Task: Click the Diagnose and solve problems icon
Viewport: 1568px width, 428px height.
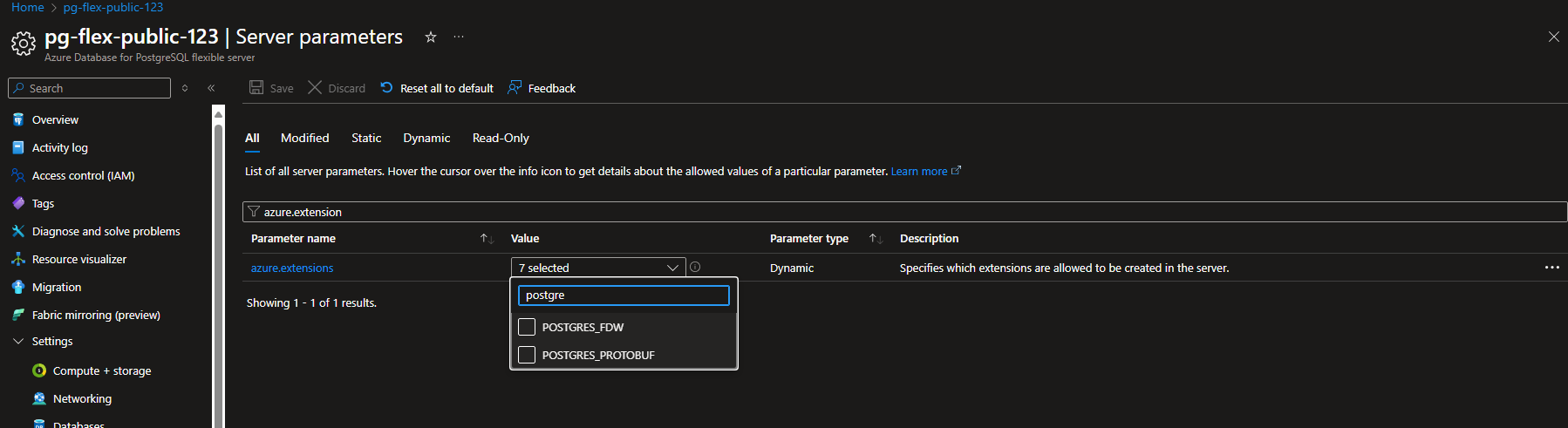Action: (x=18, y=231)
